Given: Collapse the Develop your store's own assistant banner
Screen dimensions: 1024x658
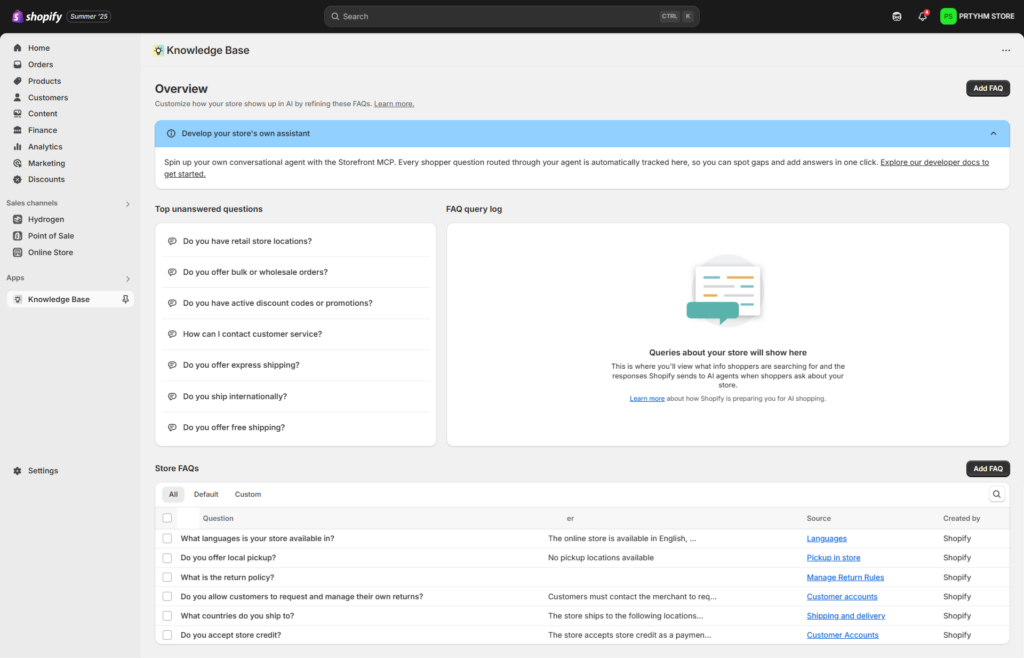Looking at the screenshot, I should [x=993, y=133].
